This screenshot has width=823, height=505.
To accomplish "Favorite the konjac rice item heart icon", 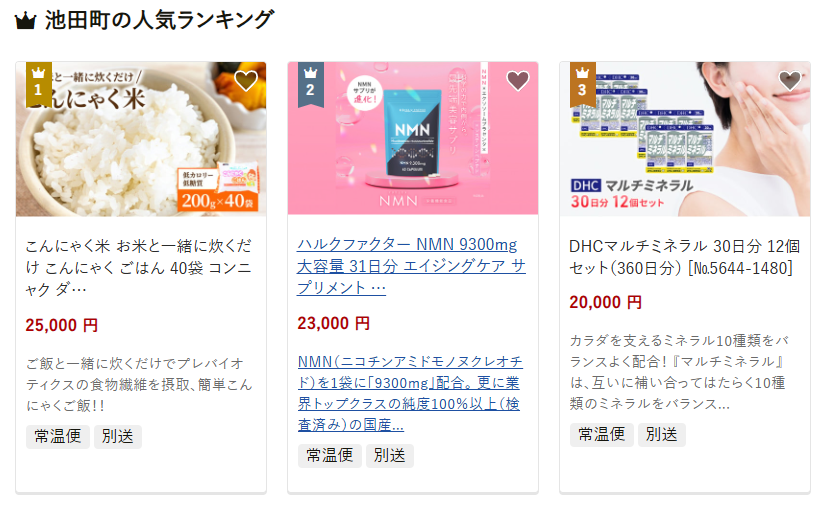I will (246, 80).
